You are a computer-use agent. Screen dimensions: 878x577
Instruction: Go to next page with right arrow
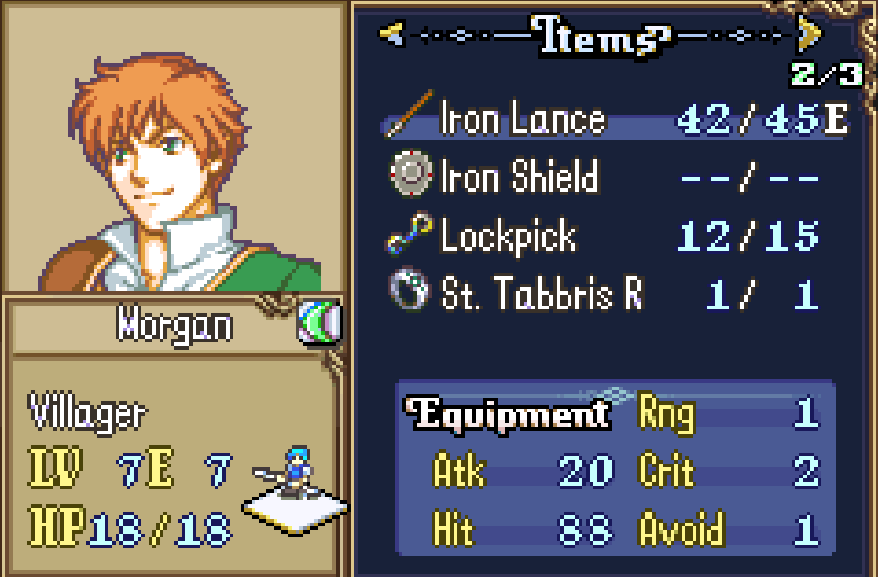[x=809, y=33]
